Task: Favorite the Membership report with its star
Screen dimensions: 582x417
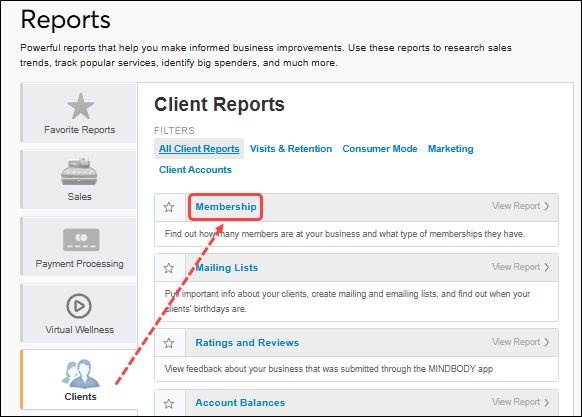Action: click(169, 207)
